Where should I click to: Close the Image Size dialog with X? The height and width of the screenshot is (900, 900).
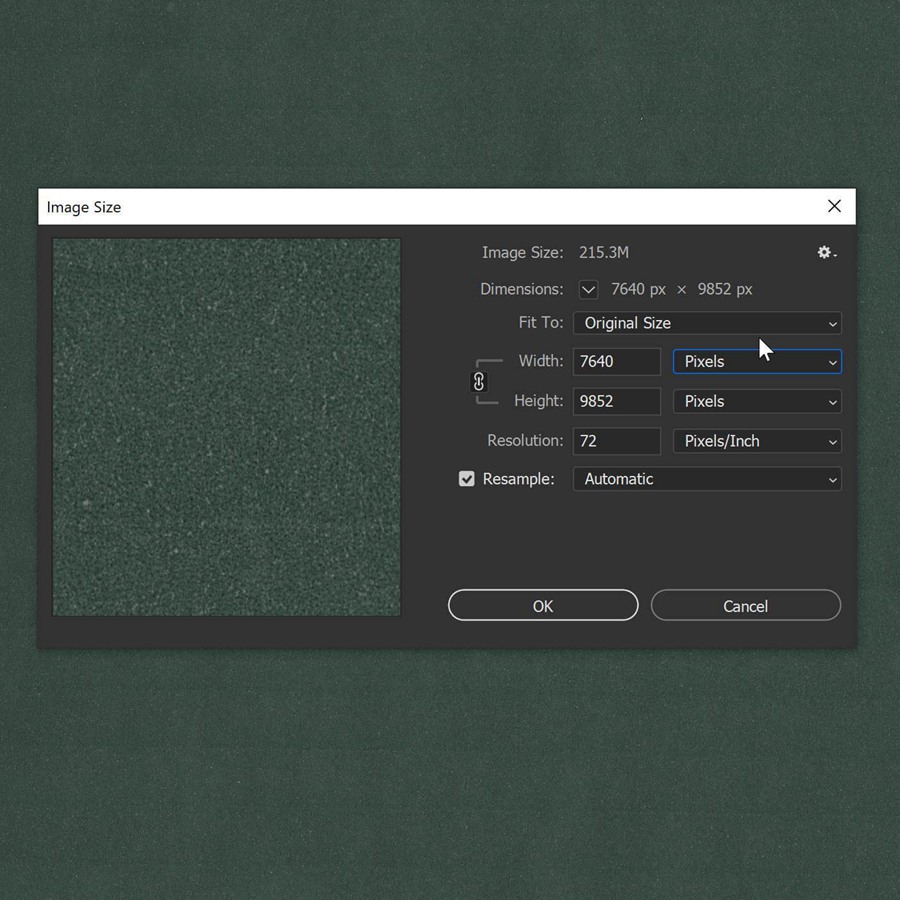[x=834, y=206]
